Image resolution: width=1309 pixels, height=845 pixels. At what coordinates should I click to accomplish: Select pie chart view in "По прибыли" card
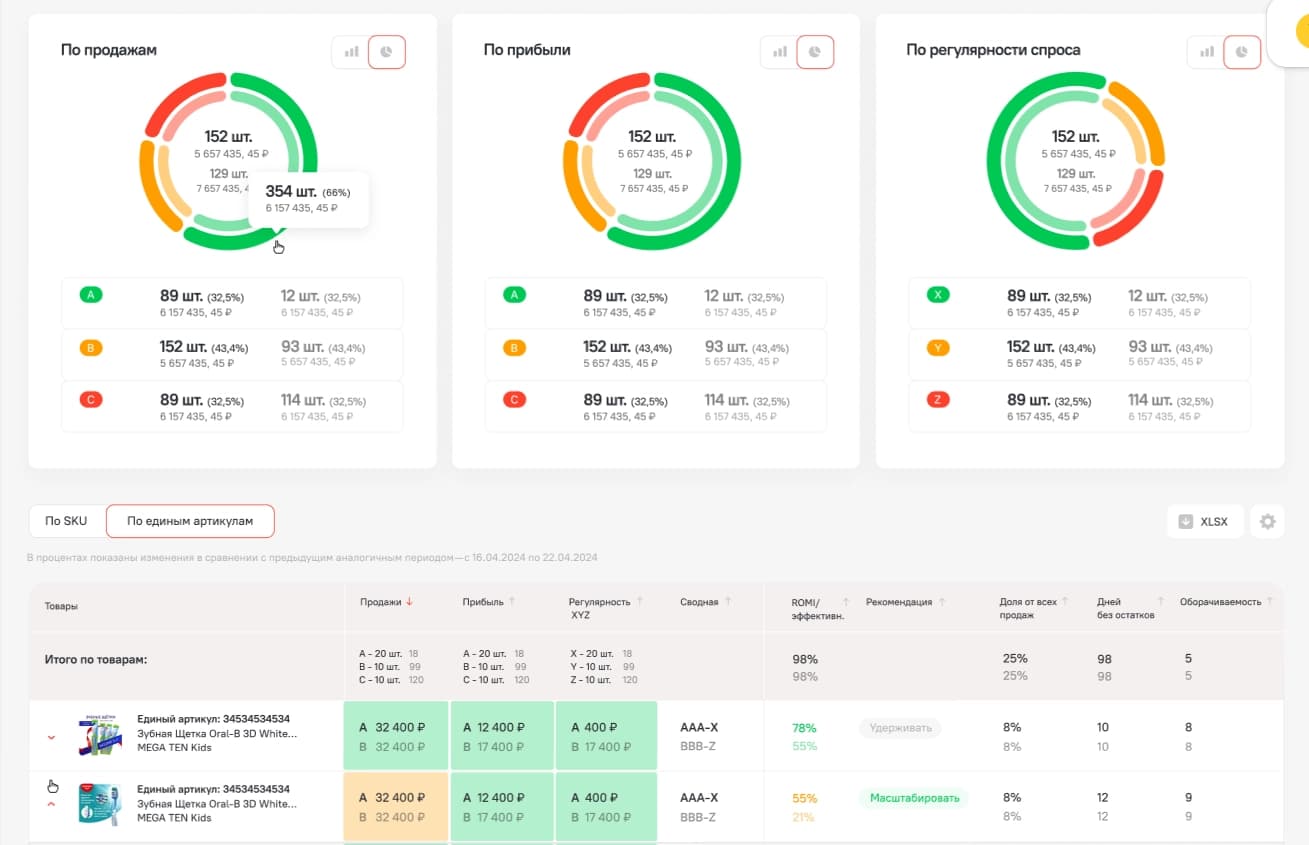815,52
